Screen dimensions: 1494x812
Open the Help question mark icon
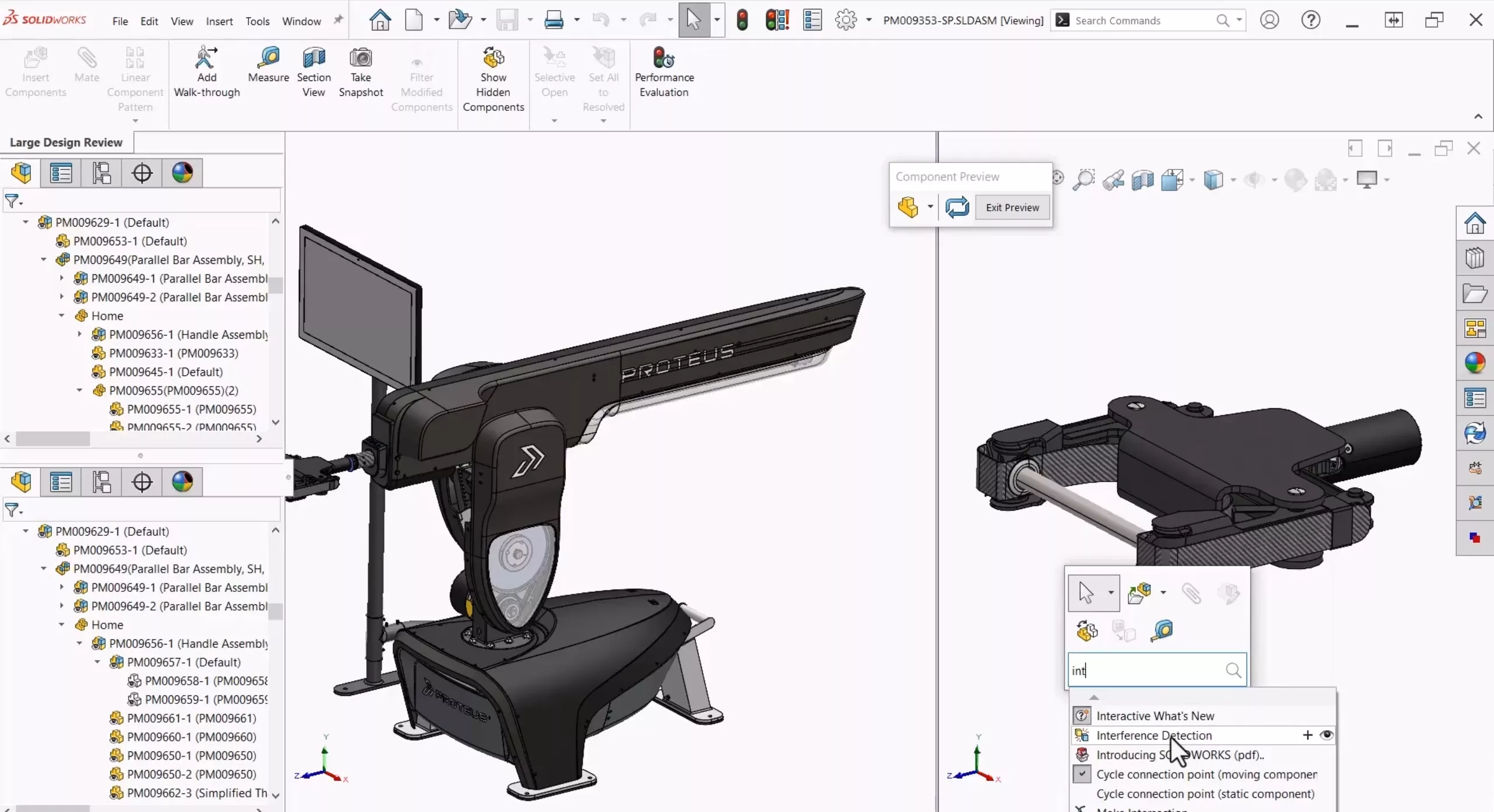1311,20
